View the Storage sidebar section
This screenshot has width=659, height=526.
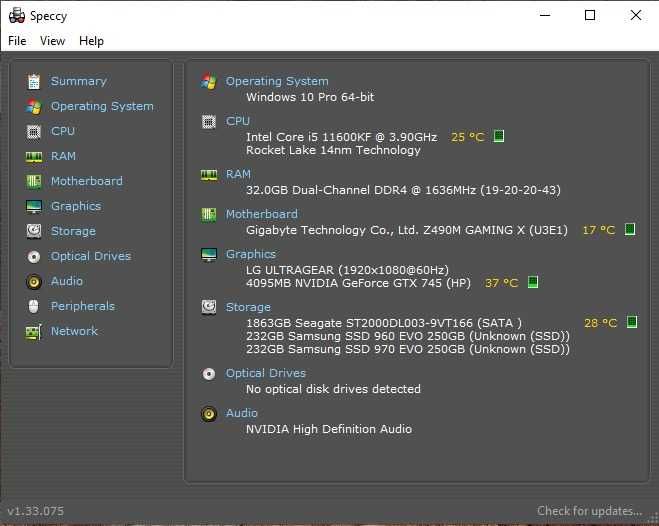(73, 231)
